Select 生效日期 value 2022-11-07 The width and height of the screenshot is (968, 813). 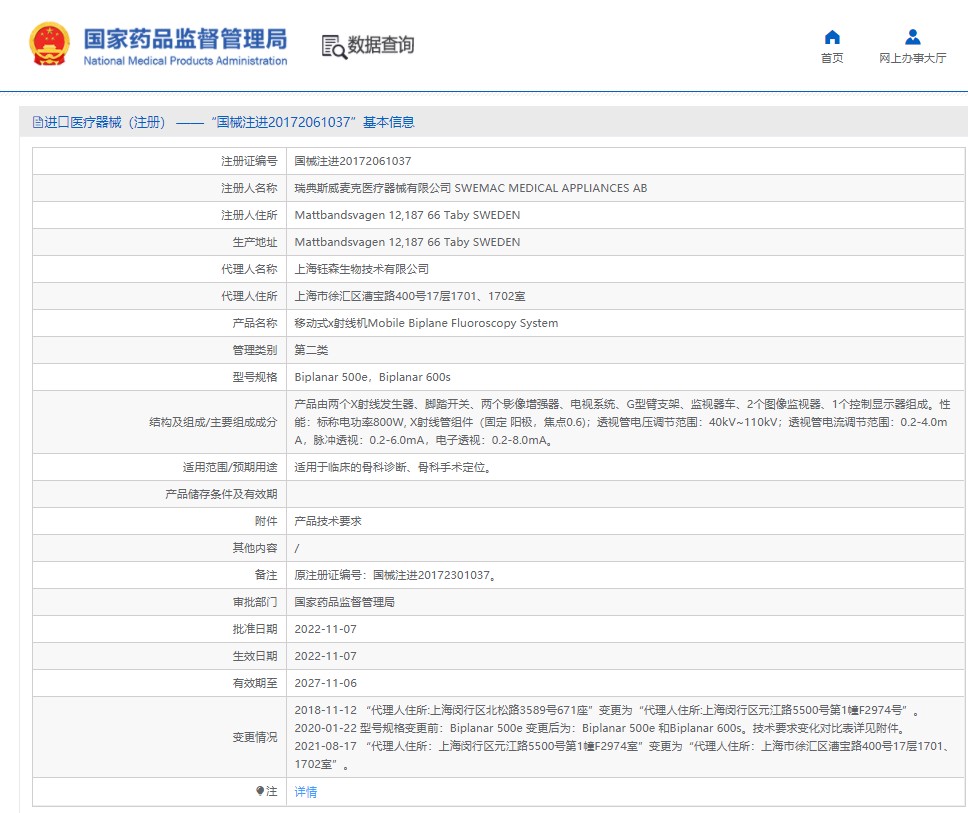tap(325, 656)
